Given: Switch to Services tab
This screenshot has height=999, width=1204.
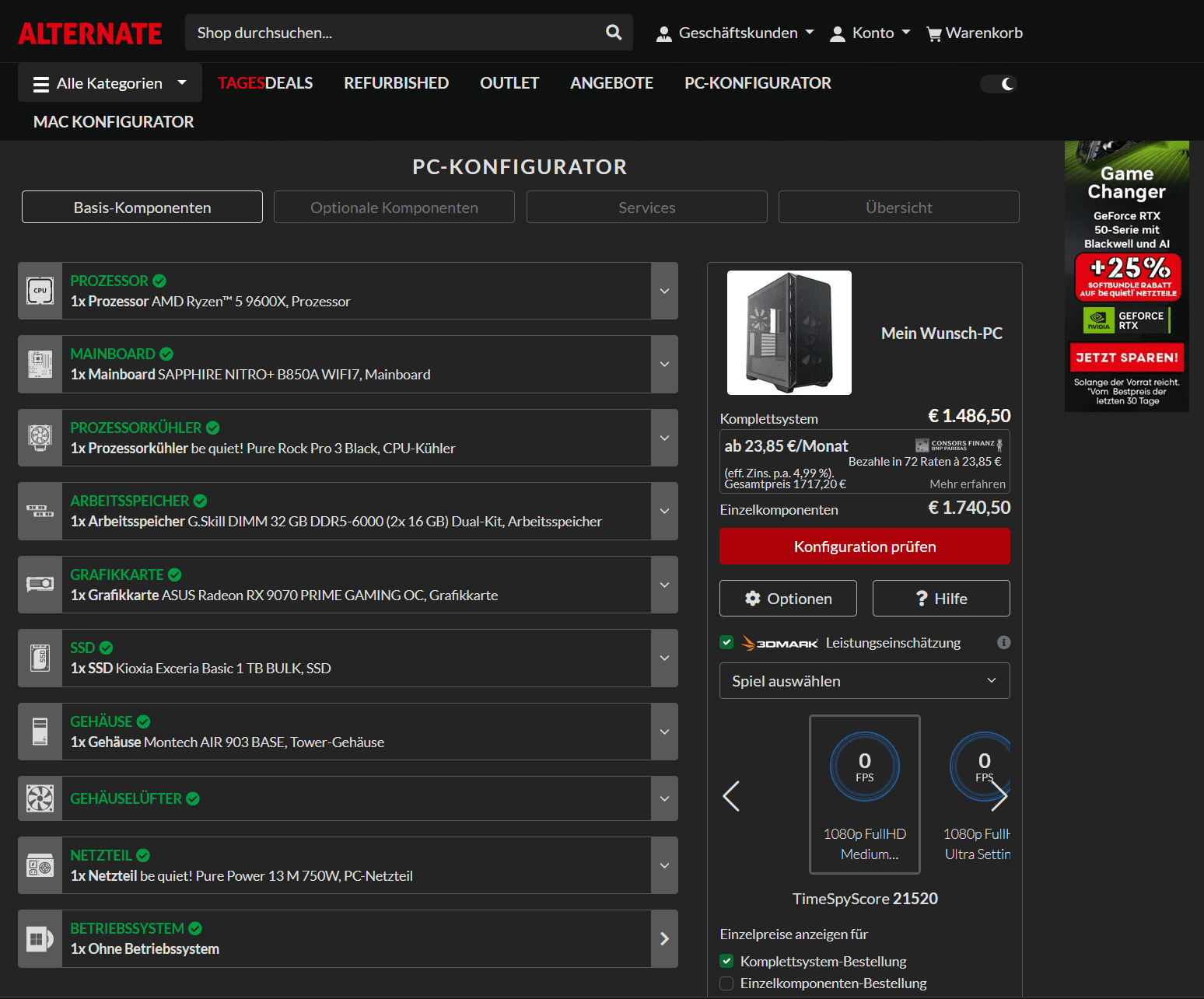Looking at the screenshot, I should pyautogui.click(x=647, y=207).
